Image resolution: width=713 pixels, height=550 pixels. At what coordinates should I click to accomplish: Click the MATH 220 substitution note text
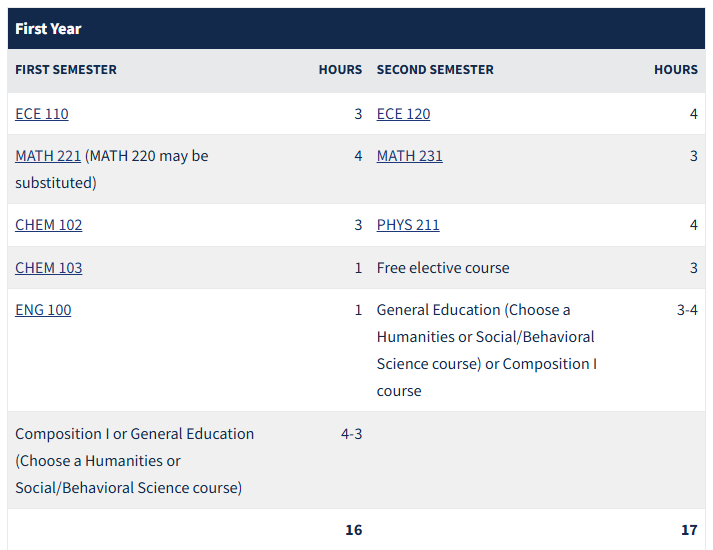(146, 156)
